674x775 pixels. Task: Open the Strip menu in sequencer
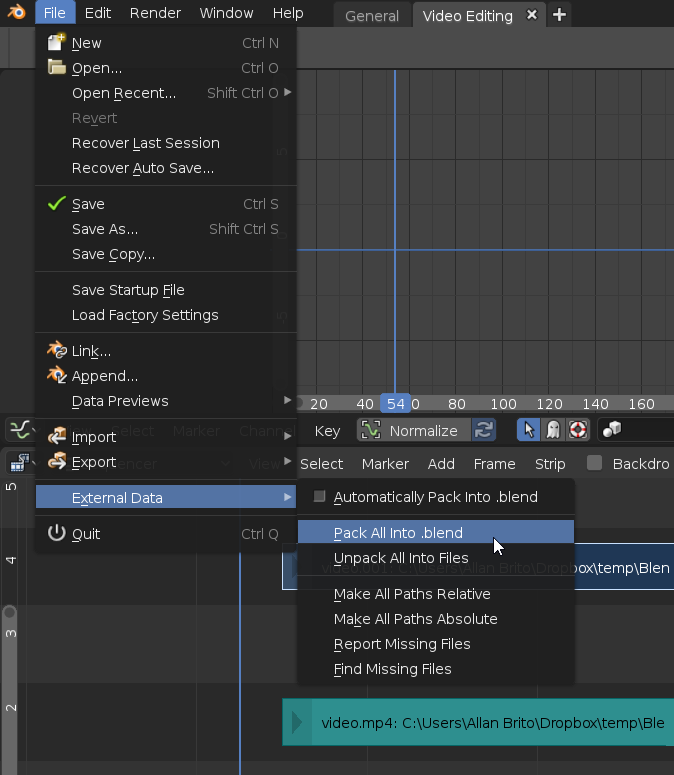550,463
